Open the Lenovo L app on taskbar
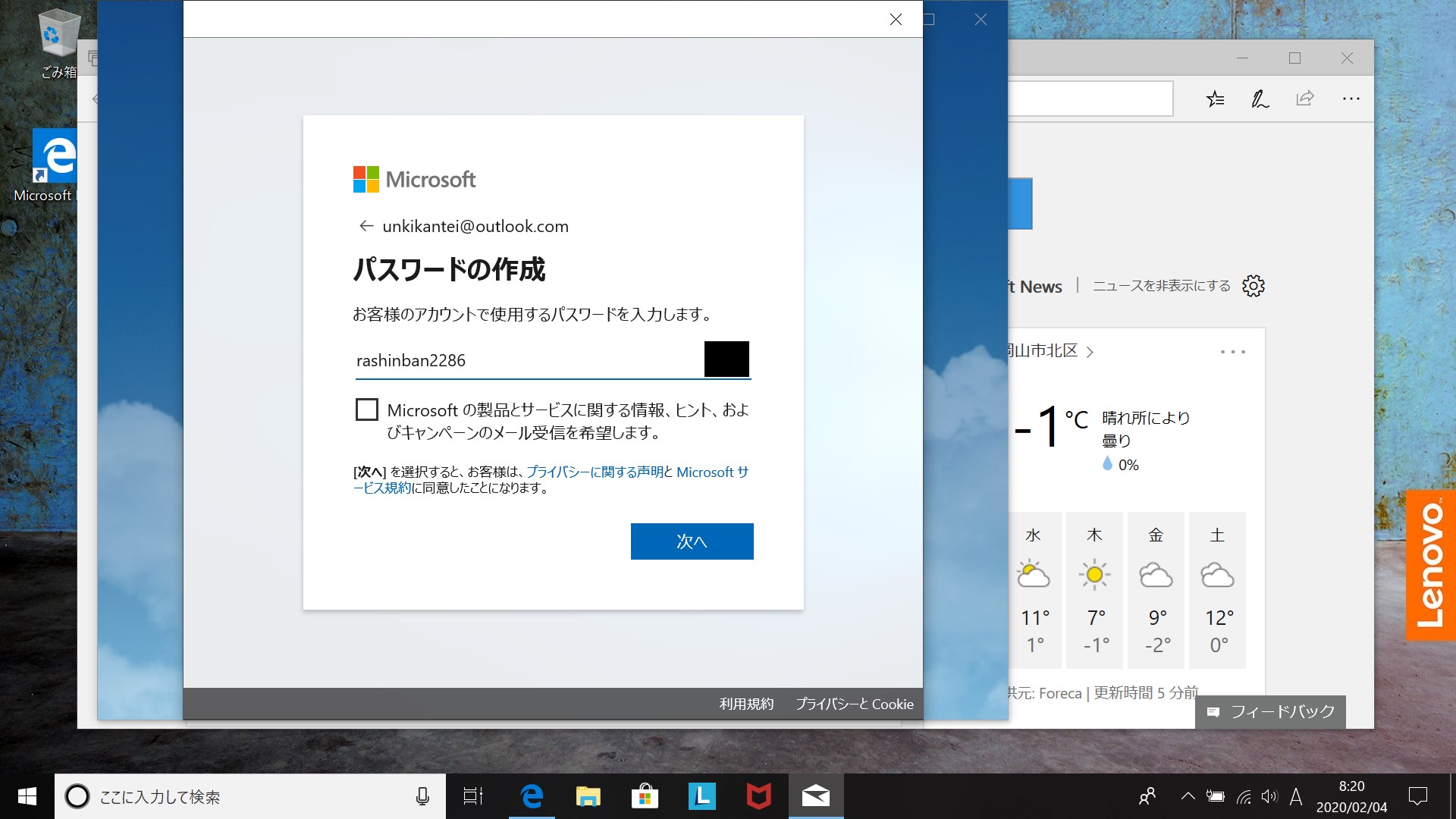The height and width of the screenshot is (819, 1456). point(701,796)
